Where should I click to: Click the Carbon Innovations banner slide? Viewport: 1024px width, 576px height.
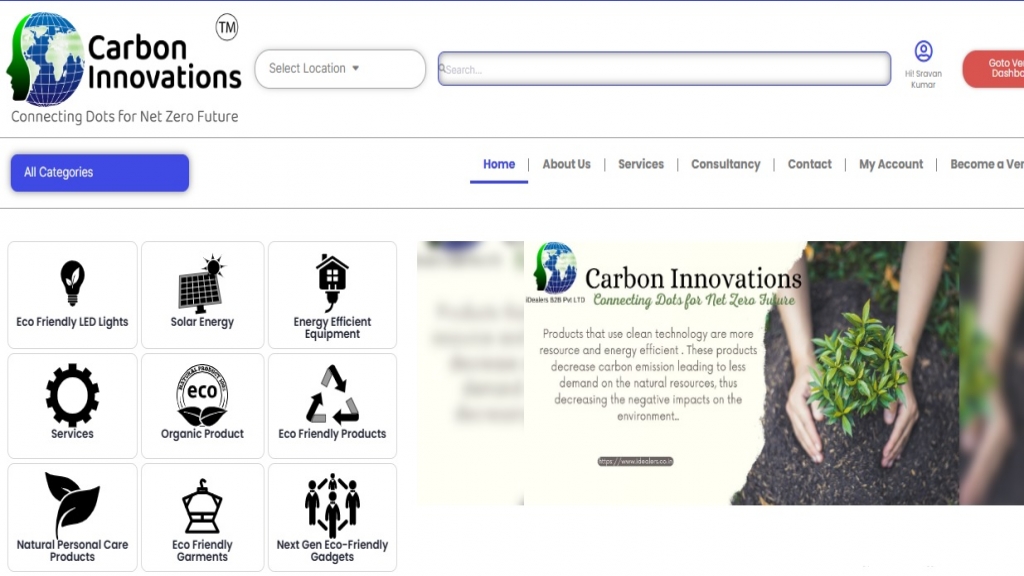tap(741, 373)
